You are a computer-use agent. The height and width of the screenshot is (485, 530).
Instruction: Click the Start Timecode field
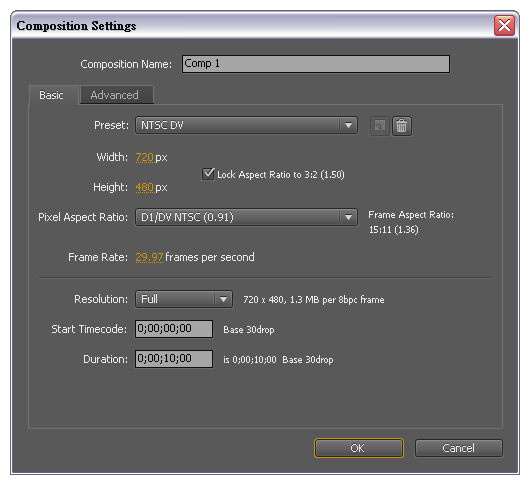click(174, 329)
